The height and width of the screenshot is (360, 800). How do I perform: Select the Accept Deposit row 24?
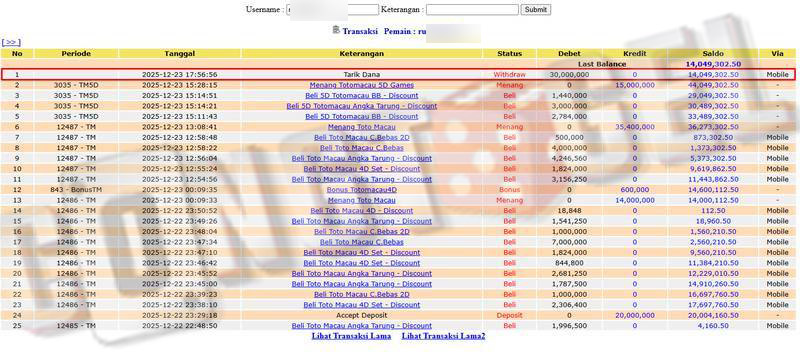tap(398, 315)
